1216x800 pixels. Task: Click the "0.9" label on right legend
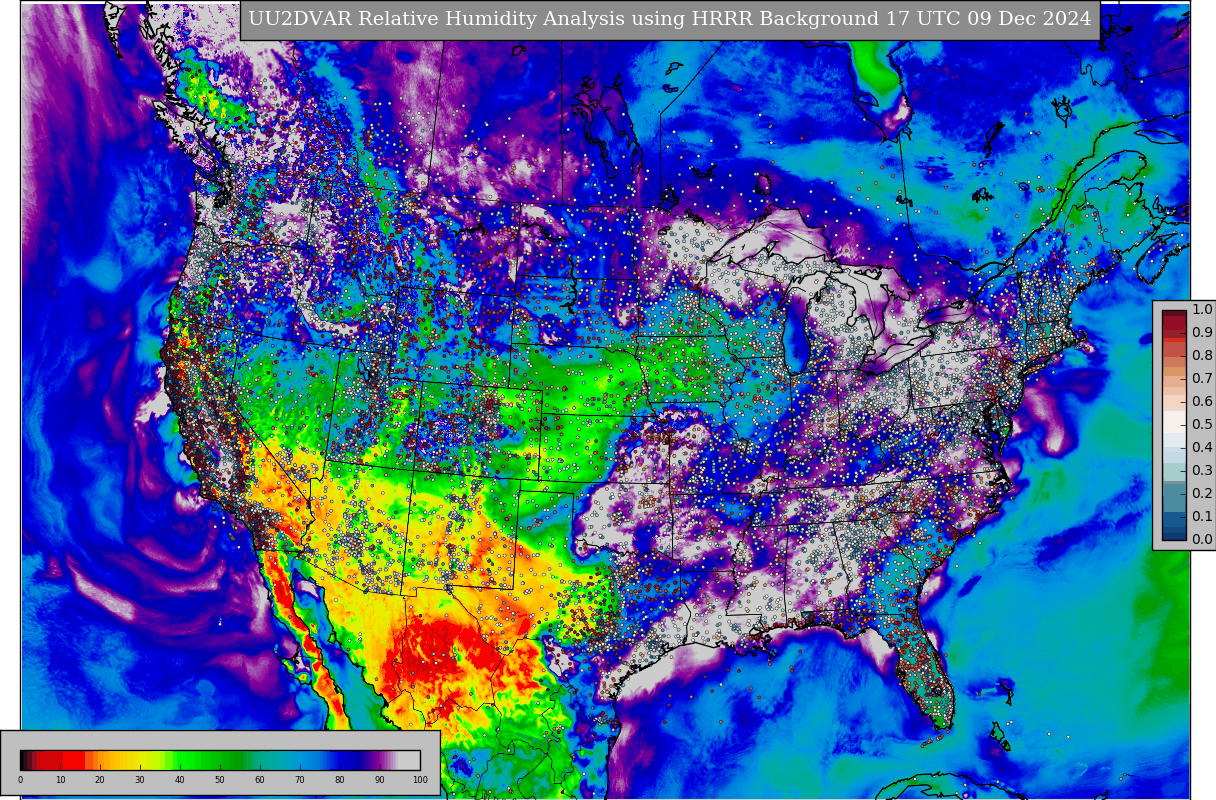(1202, 333)
